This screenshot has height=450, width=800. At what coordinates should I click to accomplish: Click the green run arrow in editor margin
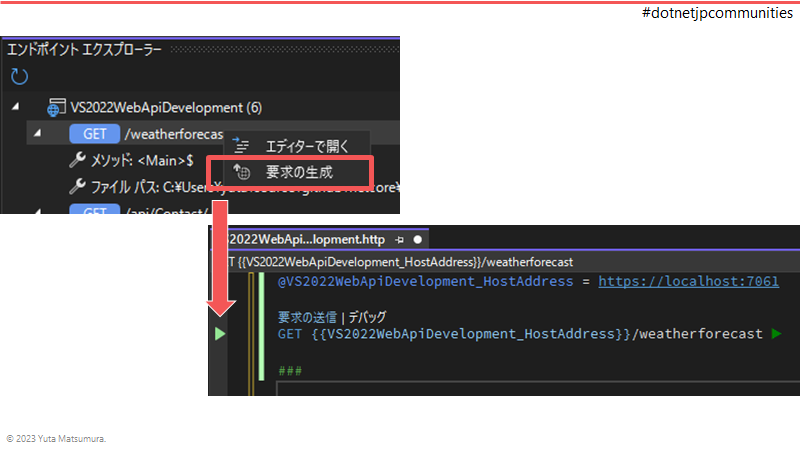click(x=220, y=334)
